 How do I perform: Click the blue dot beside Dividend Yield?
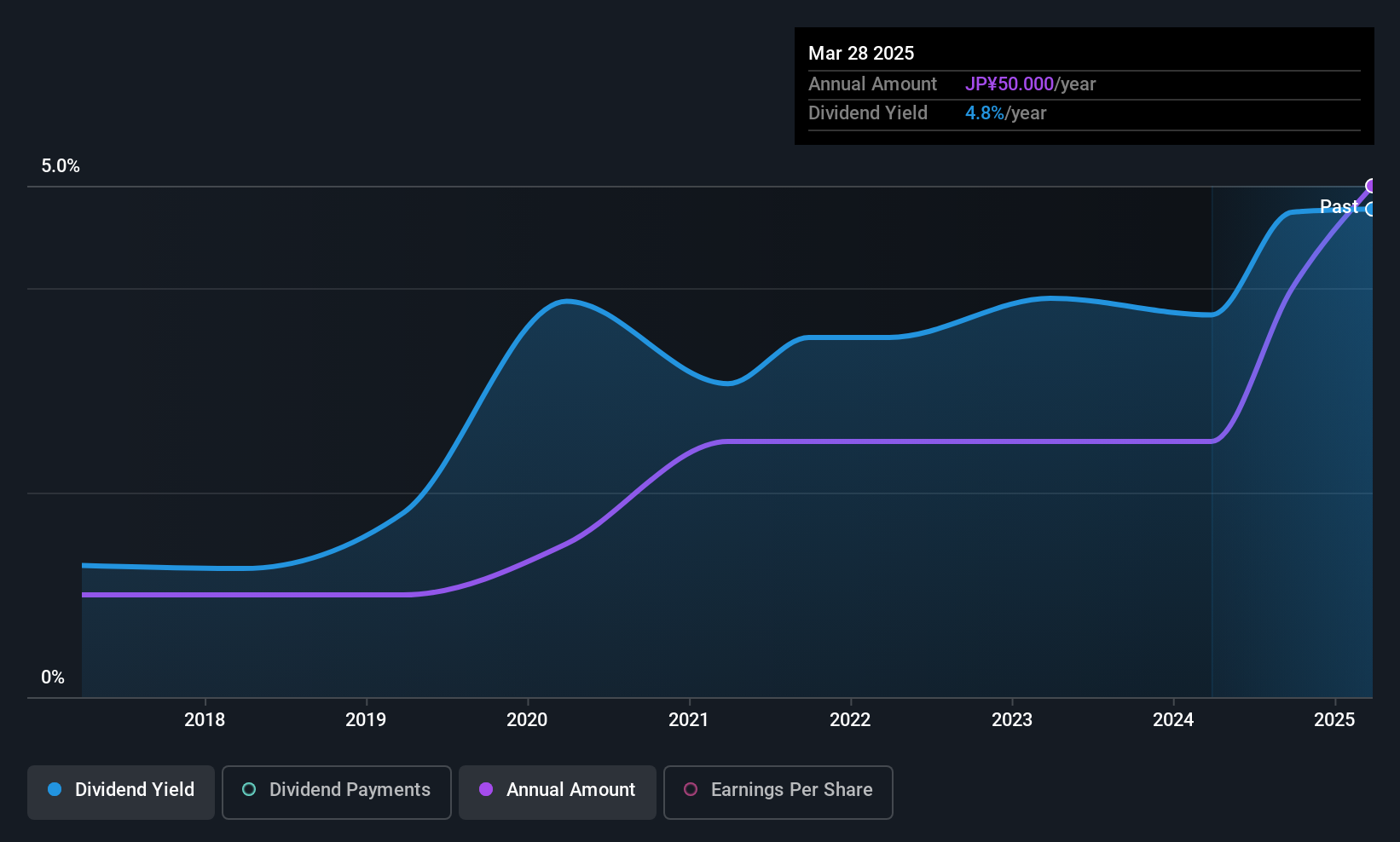(55, 790)
